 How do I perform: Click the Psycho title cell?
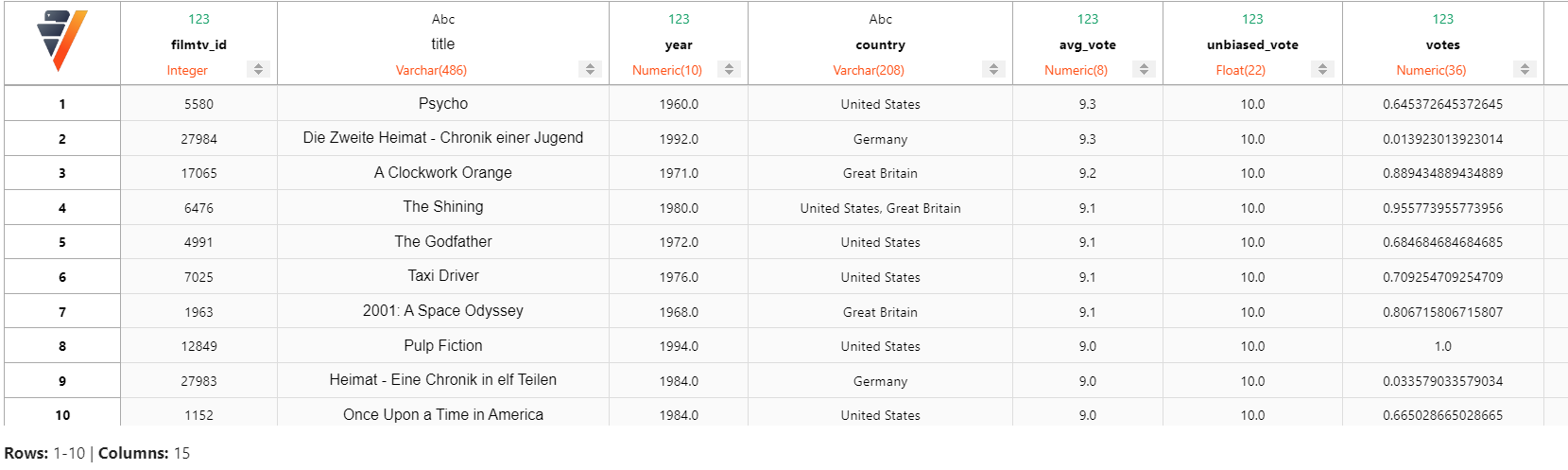tap(443, 103)
